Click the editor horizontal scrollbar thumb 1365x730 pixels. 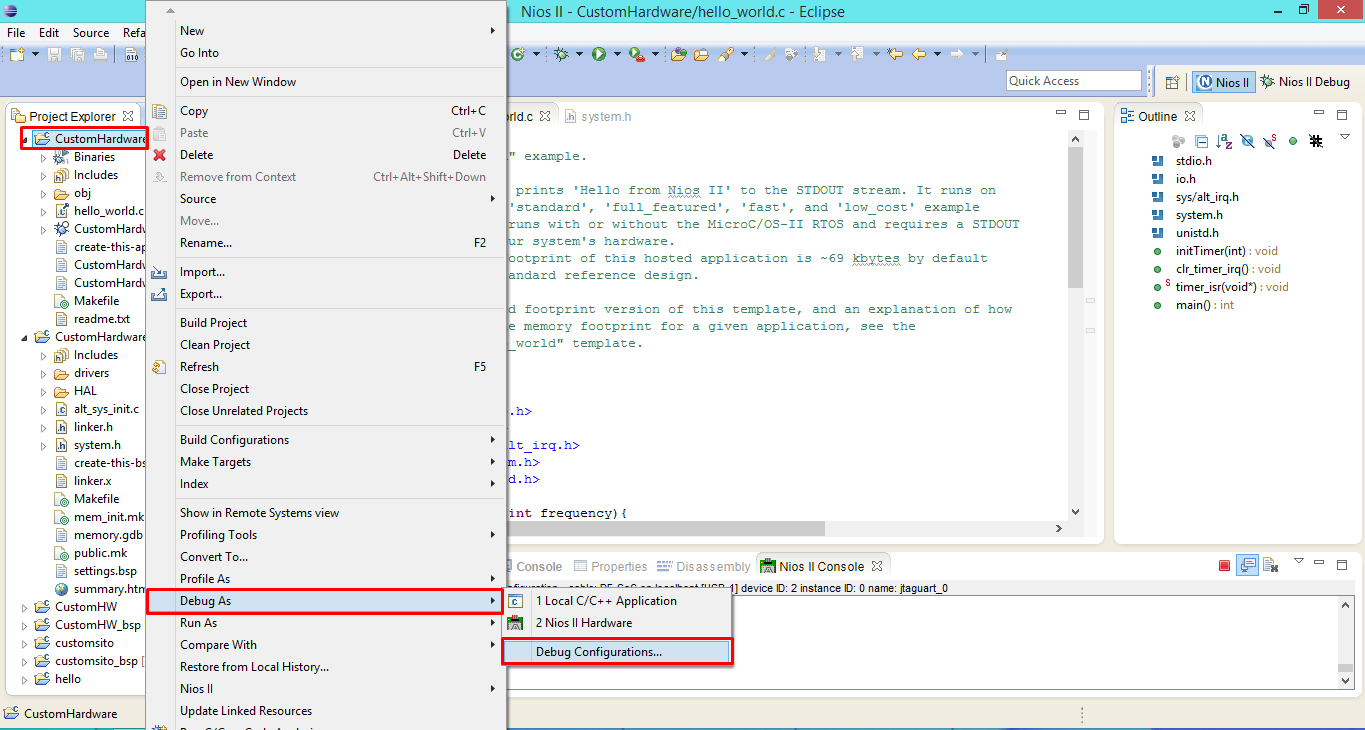click(x=665, y=528)
